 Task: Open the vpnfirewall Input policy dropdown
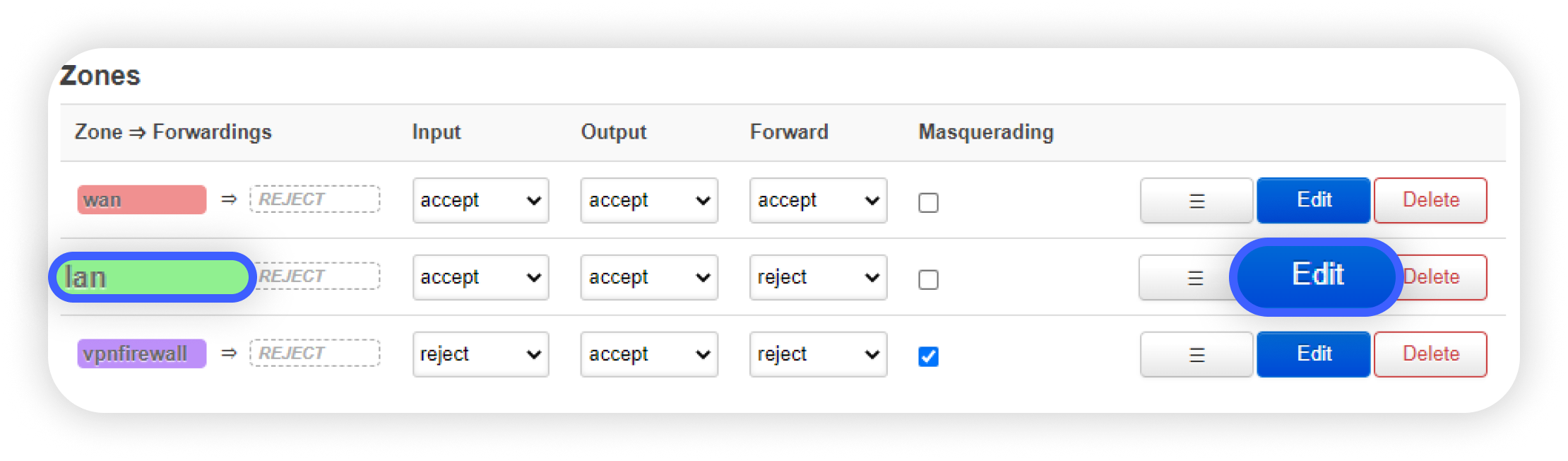click(480, 354)
